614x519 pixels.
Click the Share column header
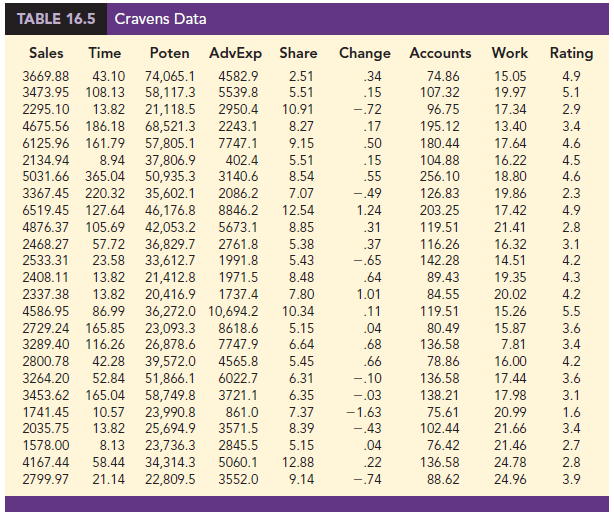pyautogui.click(x=298, y=52)
